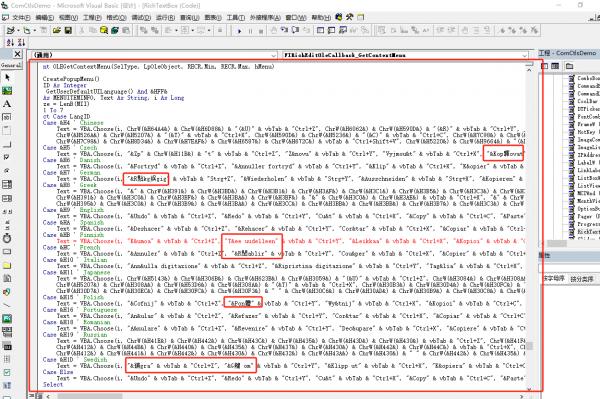This screenshot has width=600, height=399.
Task: Click the 'CreatePopupMenu()' line in code
Action: coord(71,79)
